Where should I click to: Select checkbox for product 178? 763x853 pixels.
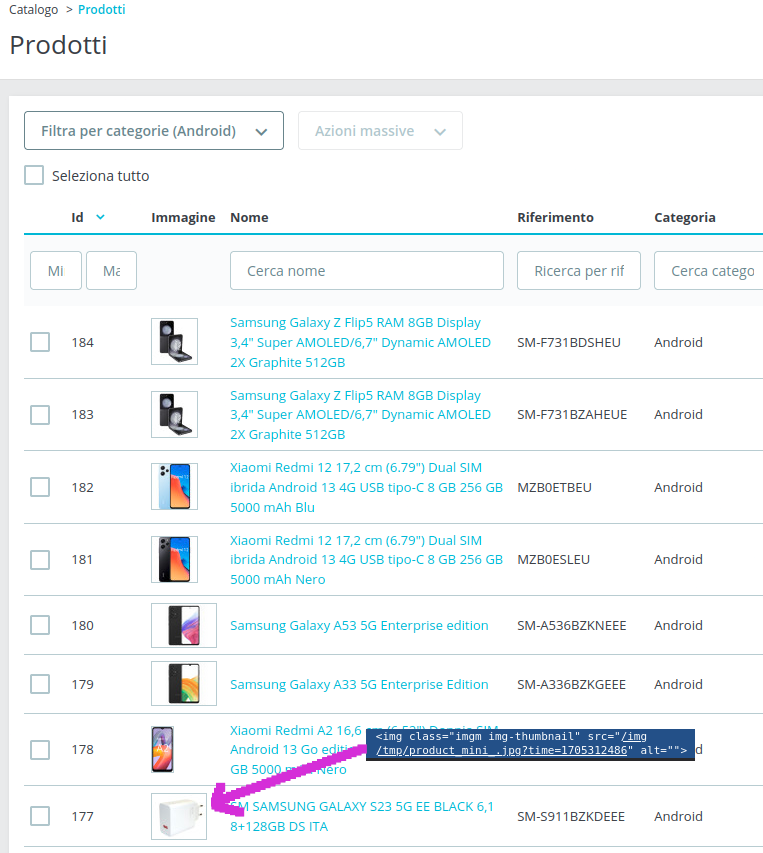pyautogui.click(x=40, y=750)
